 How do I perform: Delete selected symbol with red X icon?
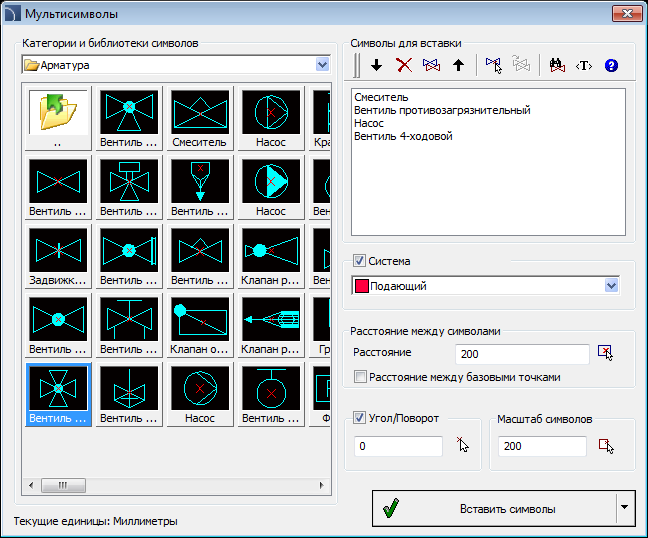[404, 65]
